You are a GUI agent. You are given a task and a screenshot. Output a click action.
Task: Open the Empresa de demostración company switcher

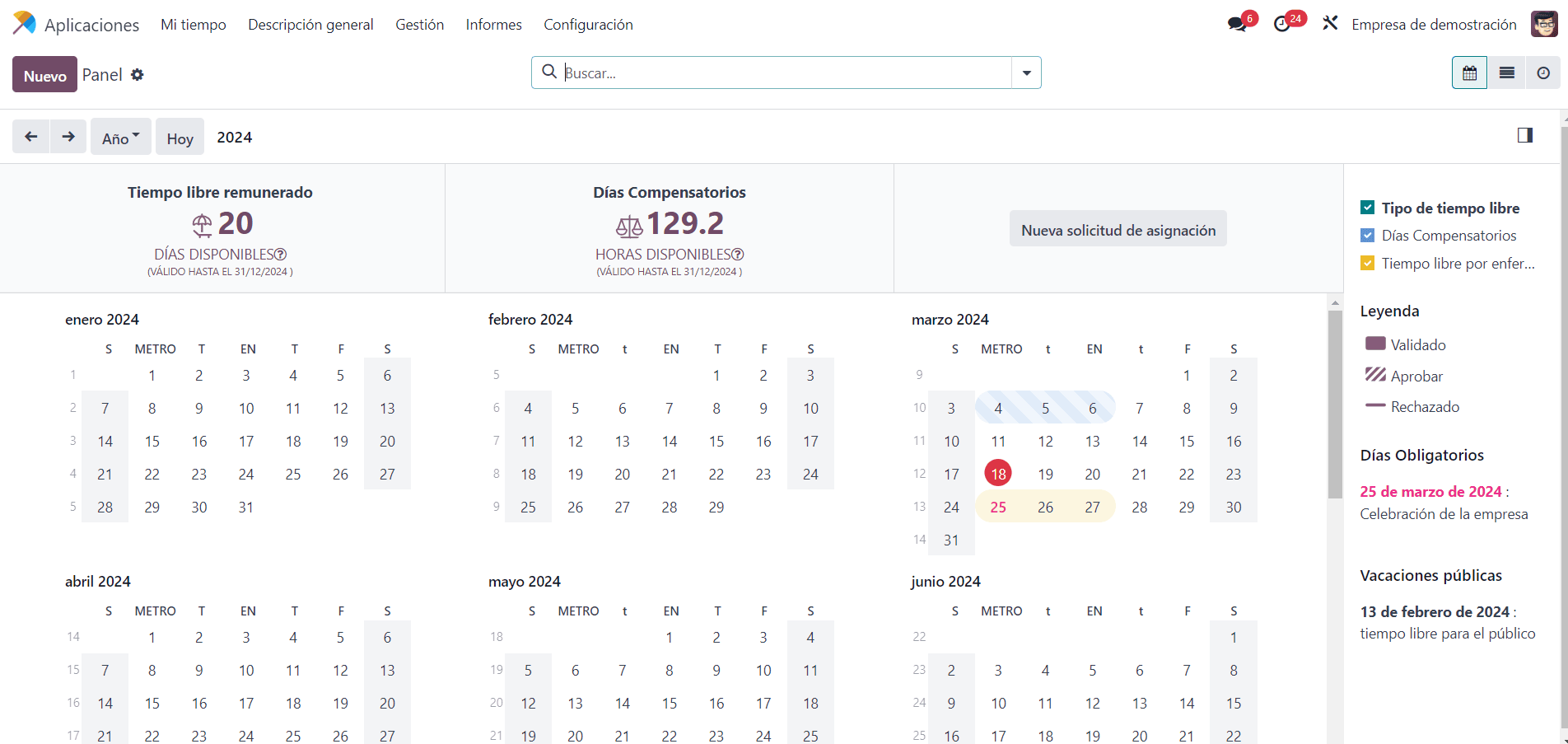(1434, 25)
